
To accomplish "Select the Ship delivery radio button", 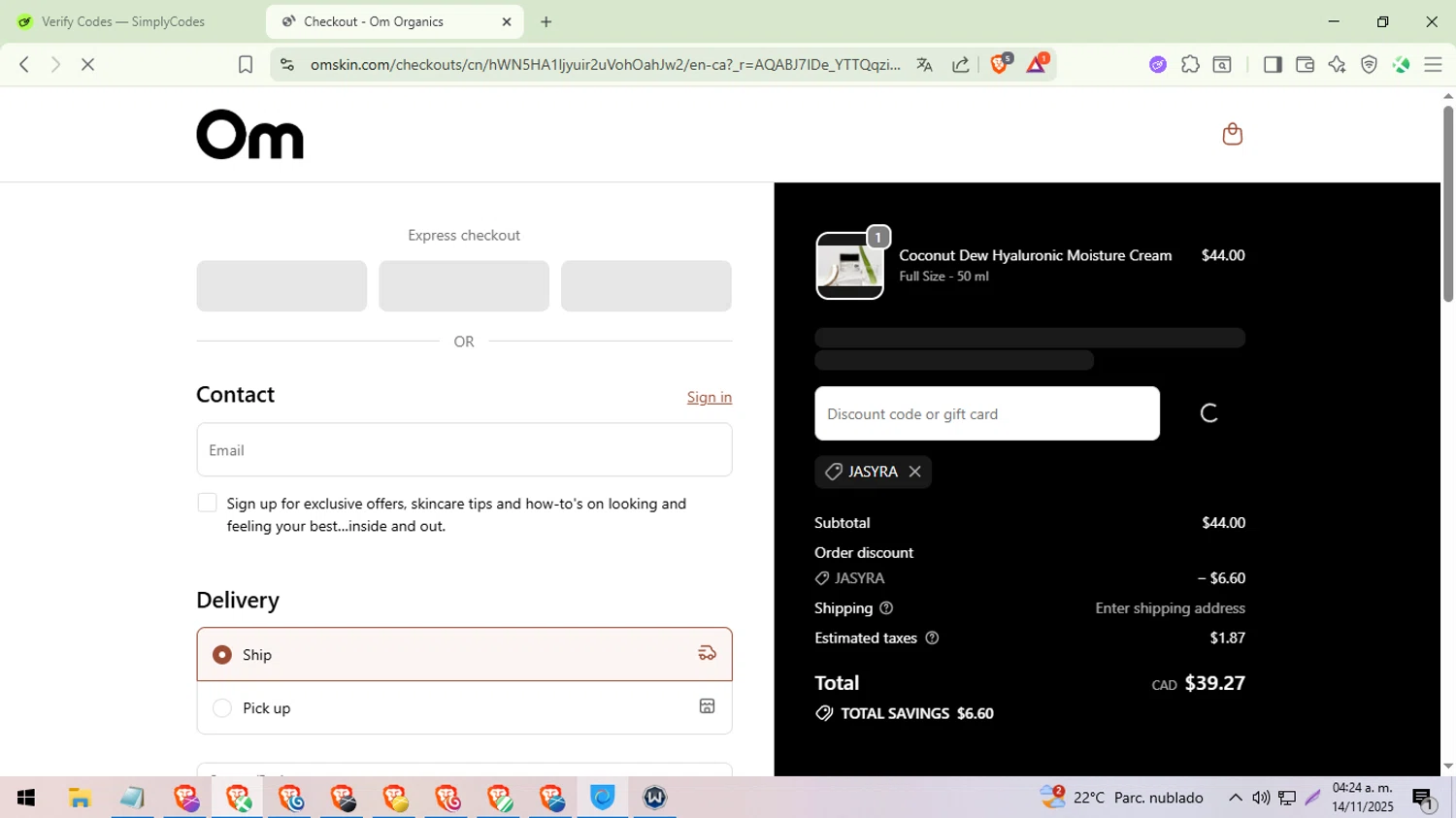I will (222, 655).
